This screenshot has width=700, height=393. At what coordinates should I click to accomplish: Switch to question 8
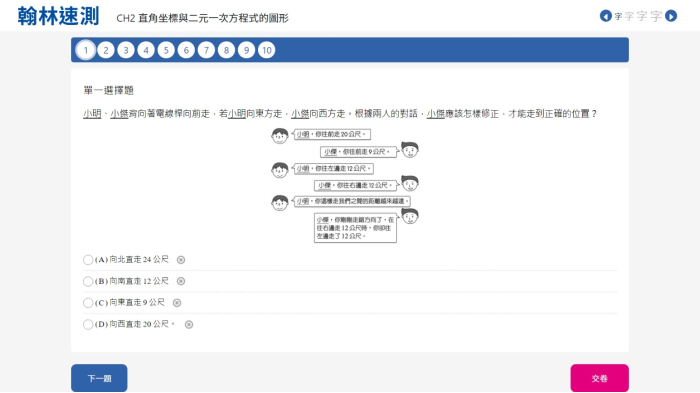click(226, 50)
